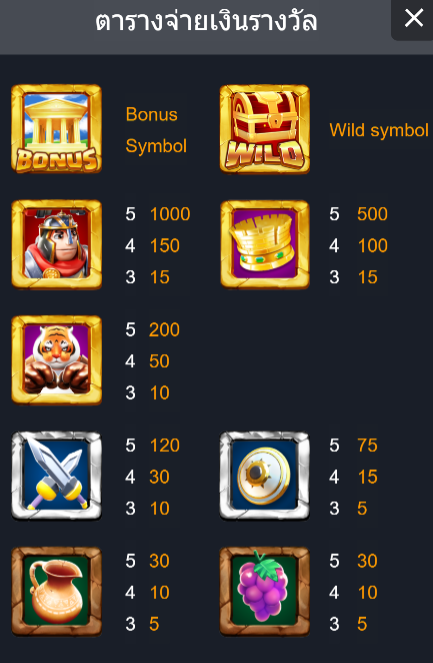The width and height of the screenshot is (433, 663).
Task: Select the golden colosseum crown symbol
Action: (x=265, y=244)
